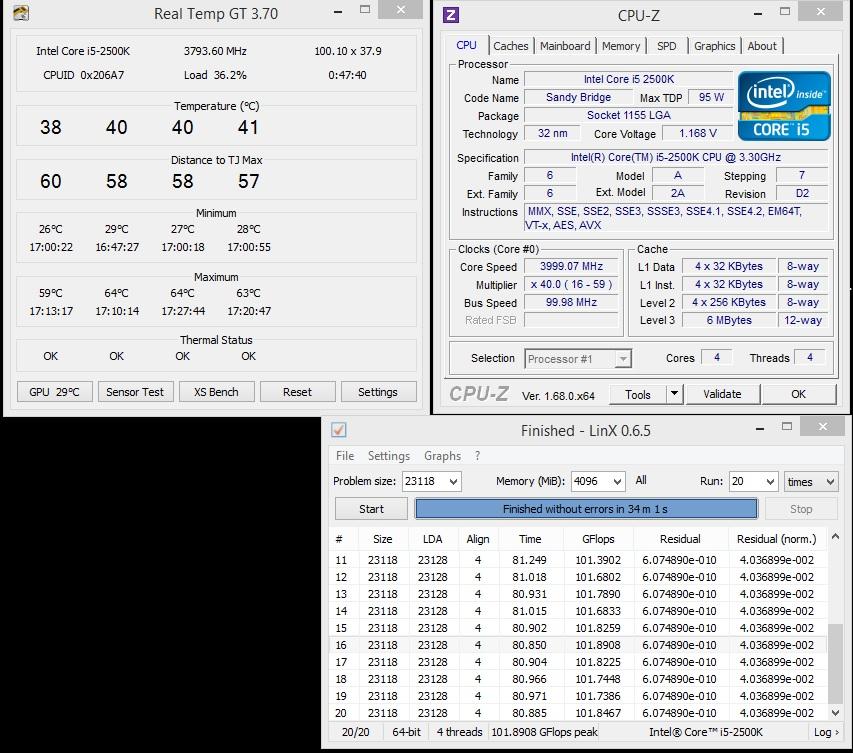Click the GPU 29°C button in Real Temp

[x=54, y=392]
